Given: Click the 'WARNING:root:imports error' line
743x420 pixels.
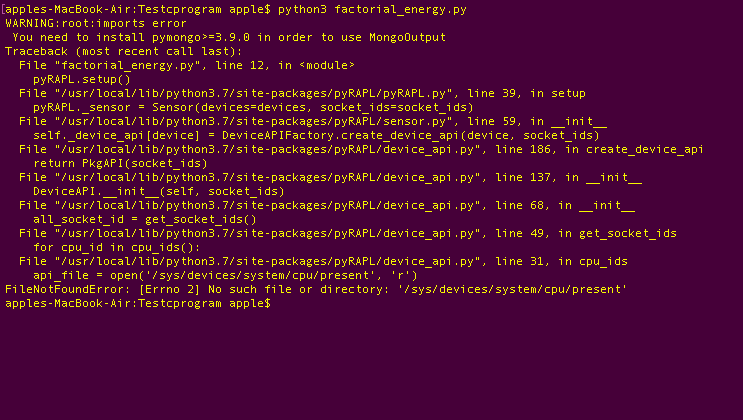Looking at the screenshot, I should coord(96,23).
